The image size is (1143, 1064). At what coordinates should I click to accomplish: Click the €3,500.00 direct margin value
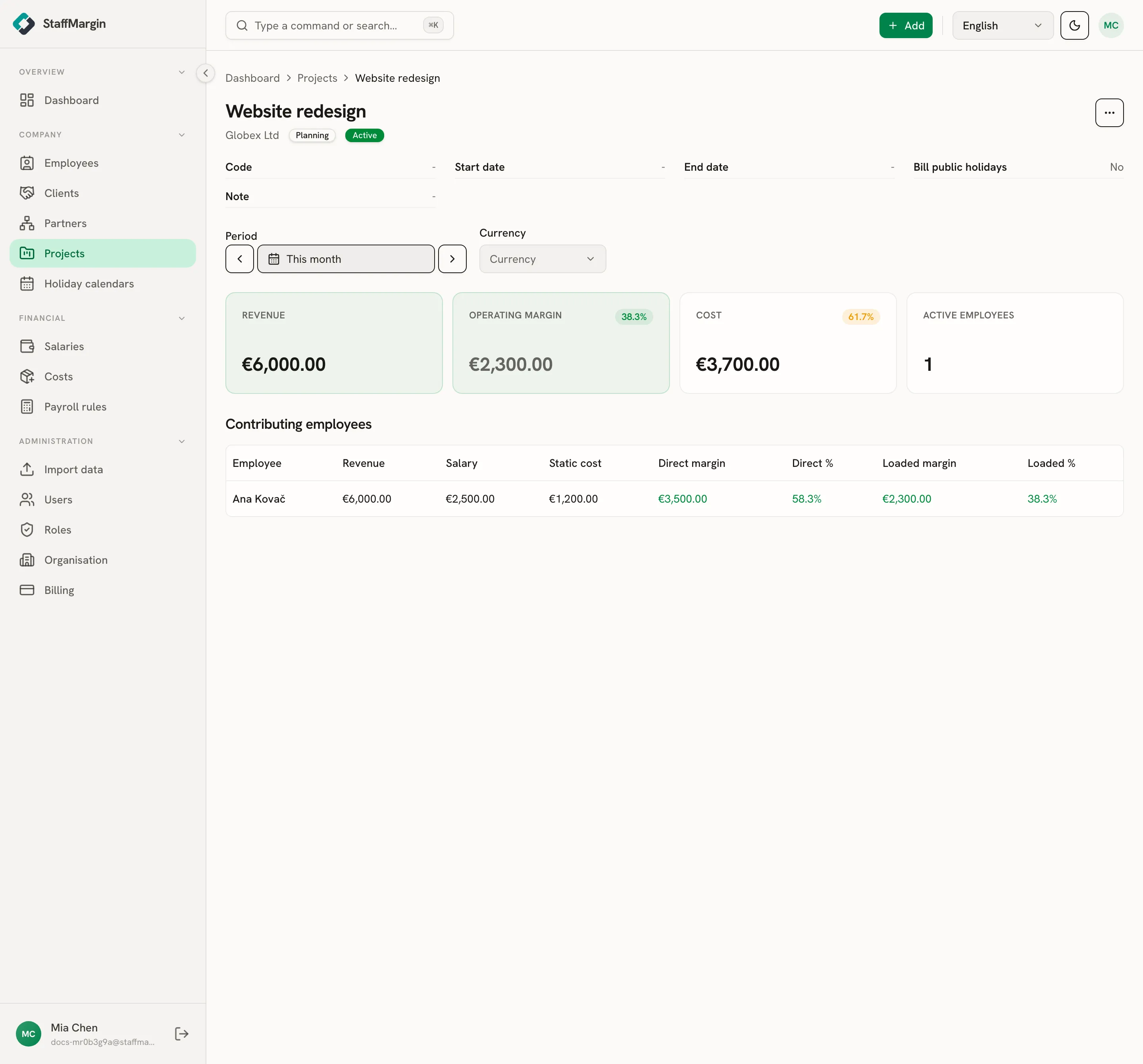[683, 499]
